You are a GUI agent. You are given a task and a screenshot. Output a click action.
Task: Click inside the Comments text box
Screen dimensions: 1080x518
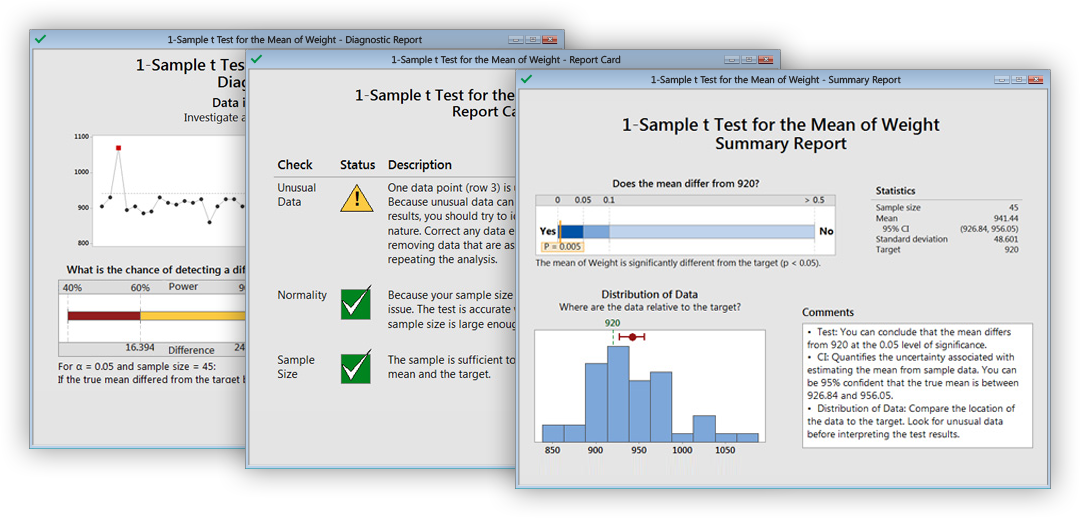(917, 385)
